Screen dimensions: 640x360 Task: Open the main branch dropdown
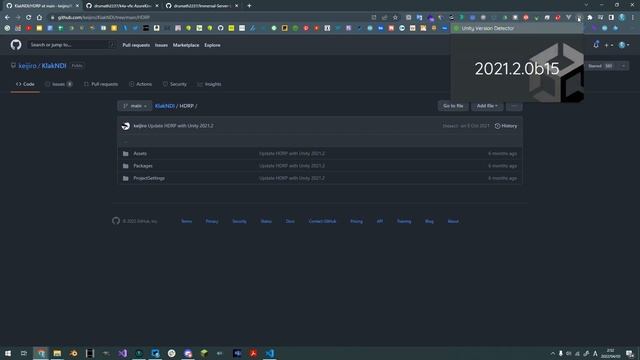point(135,106)
